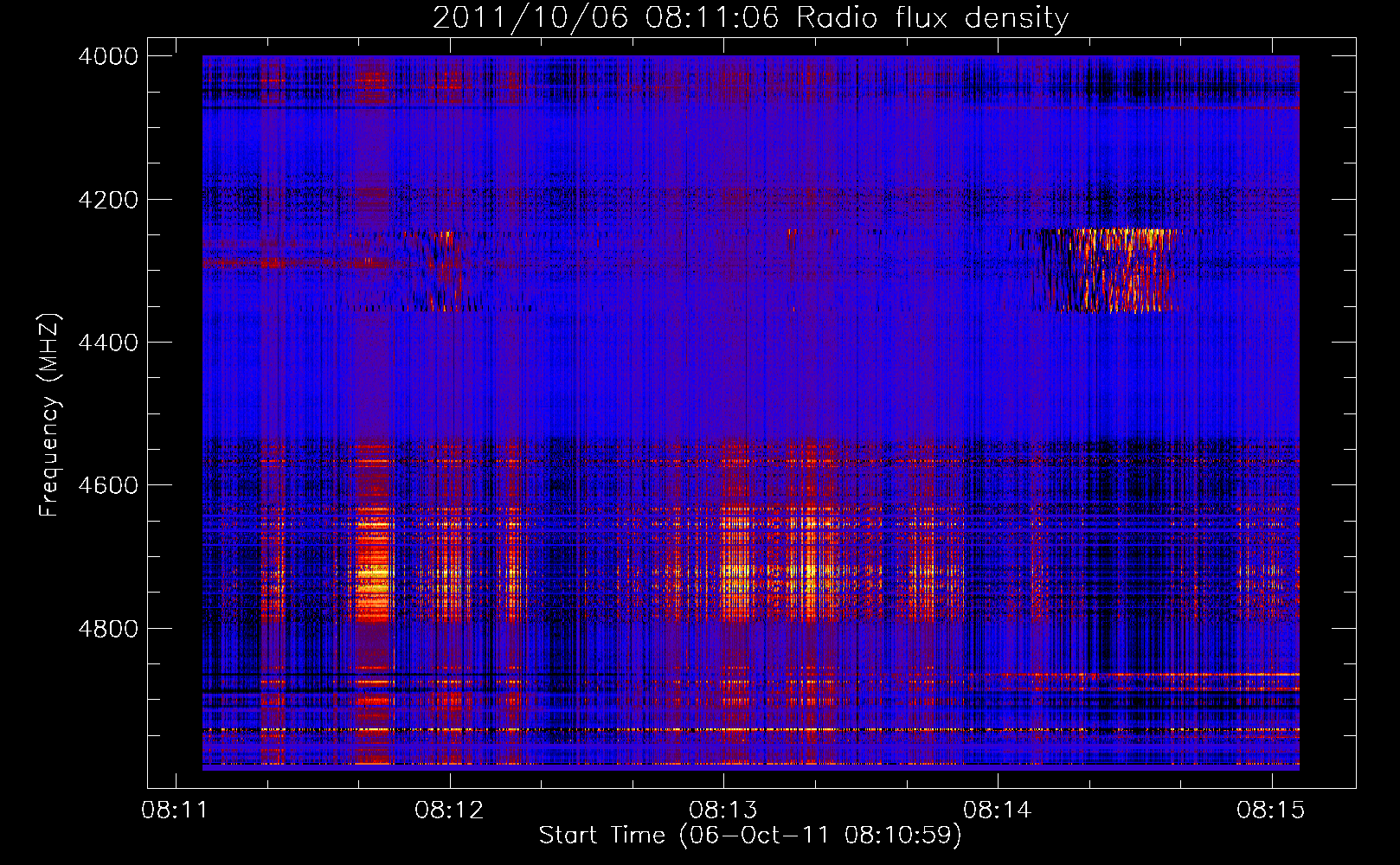Click the 4000 frequency tick label
The height and width of the screenshot is (865, 1400).
tap(108, 56)
